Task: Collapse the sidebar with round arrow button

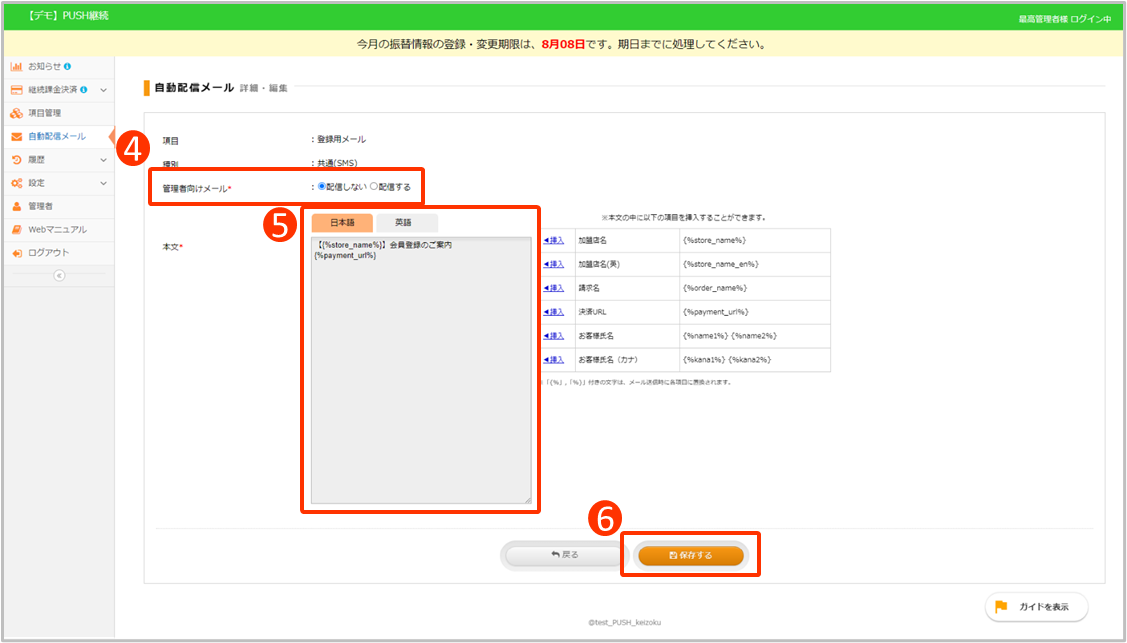Action: [58, 276]
